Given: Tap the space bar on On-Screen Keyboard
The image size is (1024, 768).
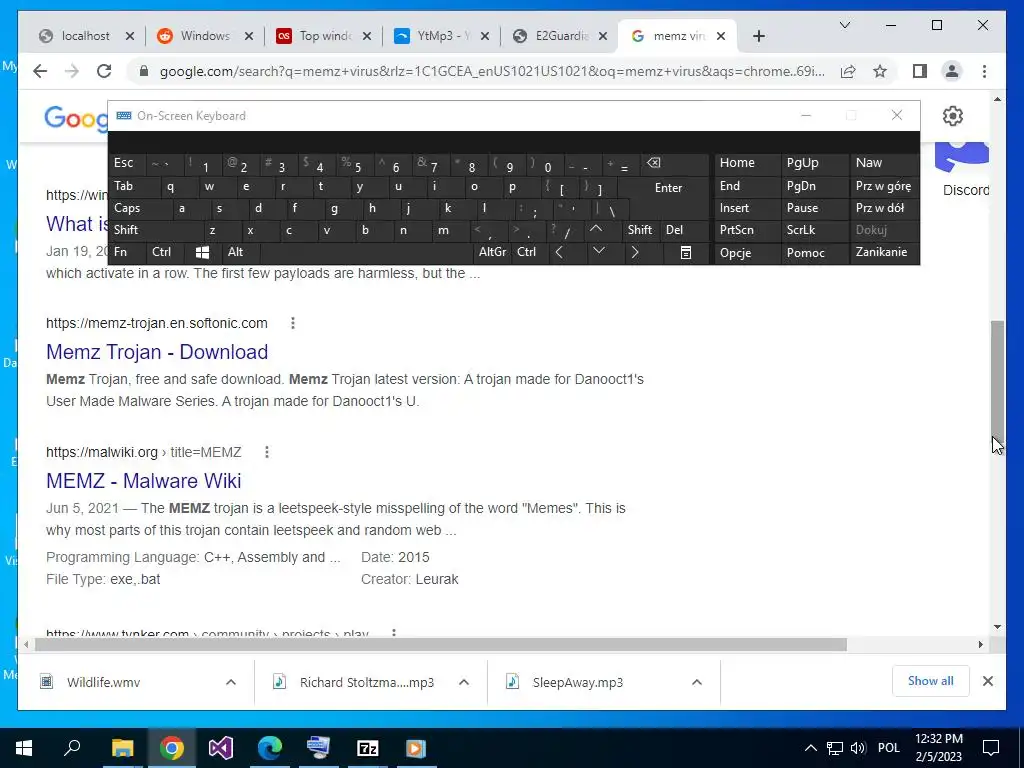Looking at the screenshot, I should (x=367, y=253).
